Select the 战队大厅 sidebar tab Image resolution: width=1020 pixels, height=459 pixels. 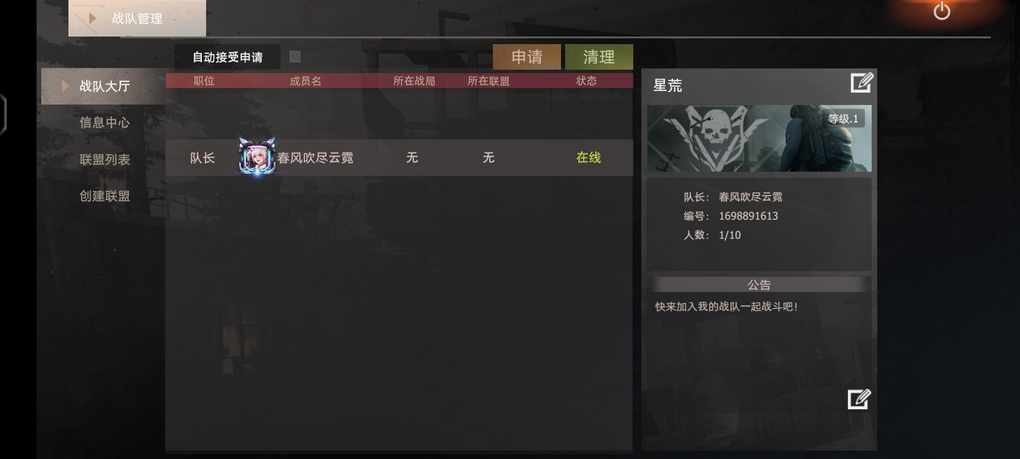103,86
